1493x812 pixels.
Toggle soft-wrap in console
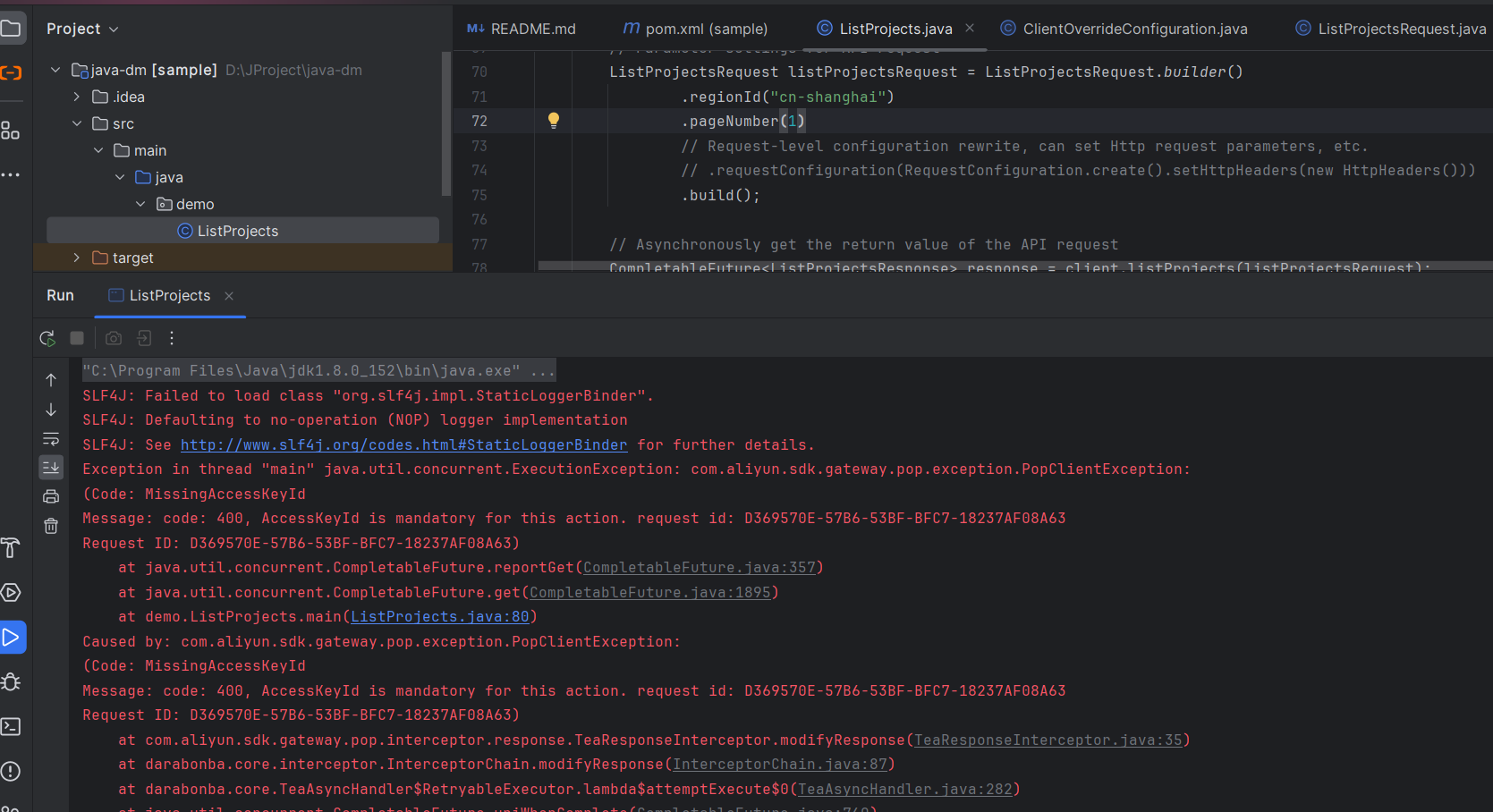pyautogui.click(x=51, y=439)
